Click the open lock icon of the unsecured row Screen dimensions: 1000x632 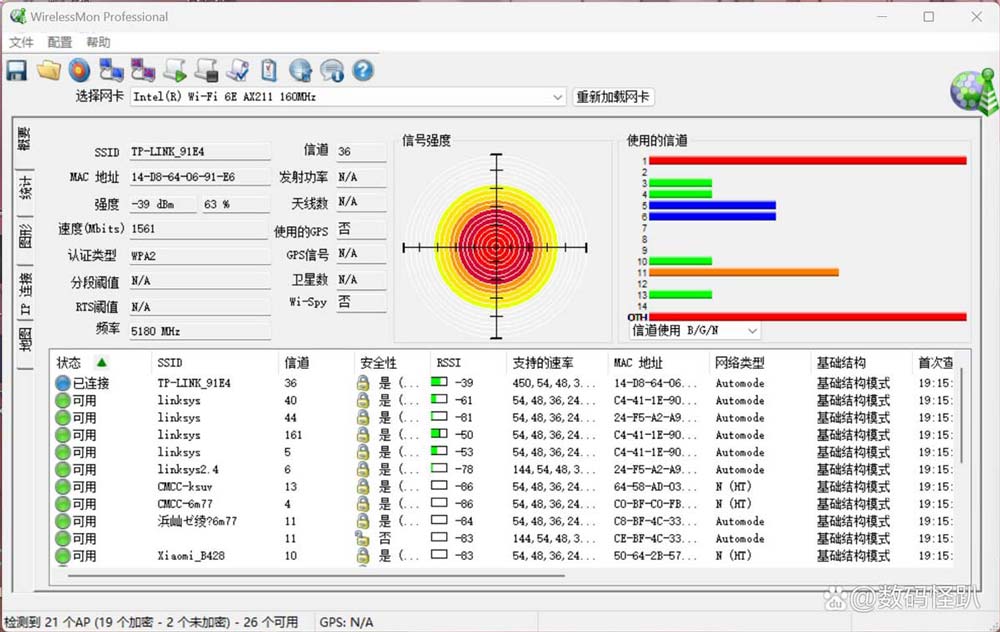(363, 538)
